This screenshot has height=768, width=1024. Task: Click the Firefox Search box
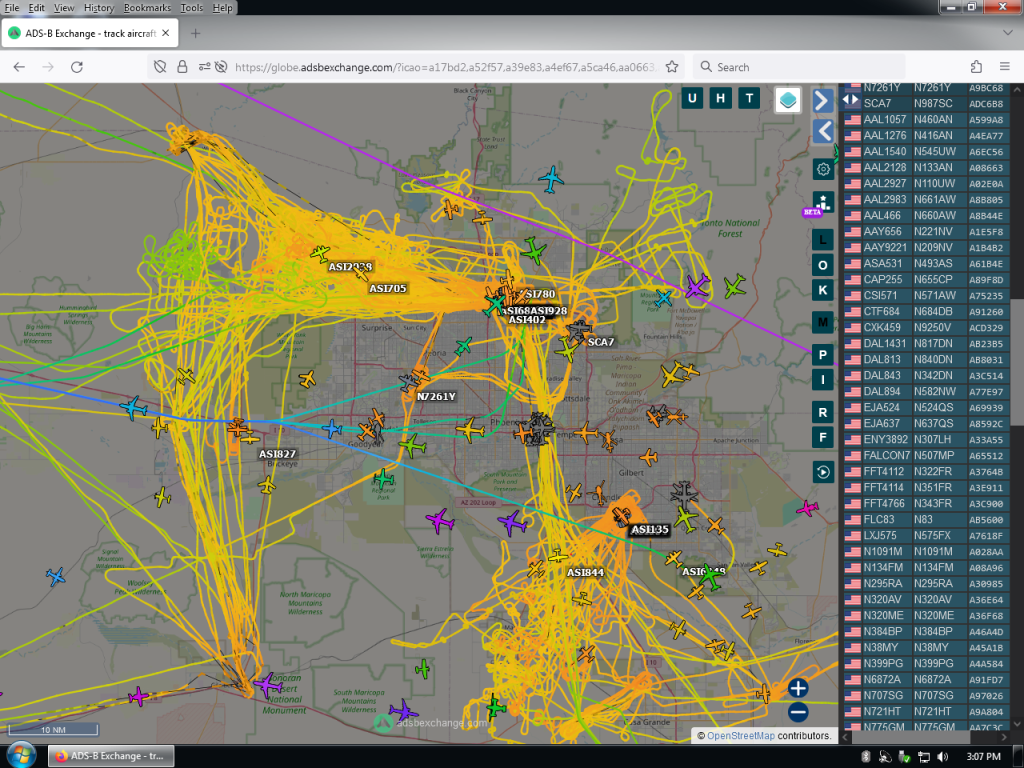[x=799, y=67]
